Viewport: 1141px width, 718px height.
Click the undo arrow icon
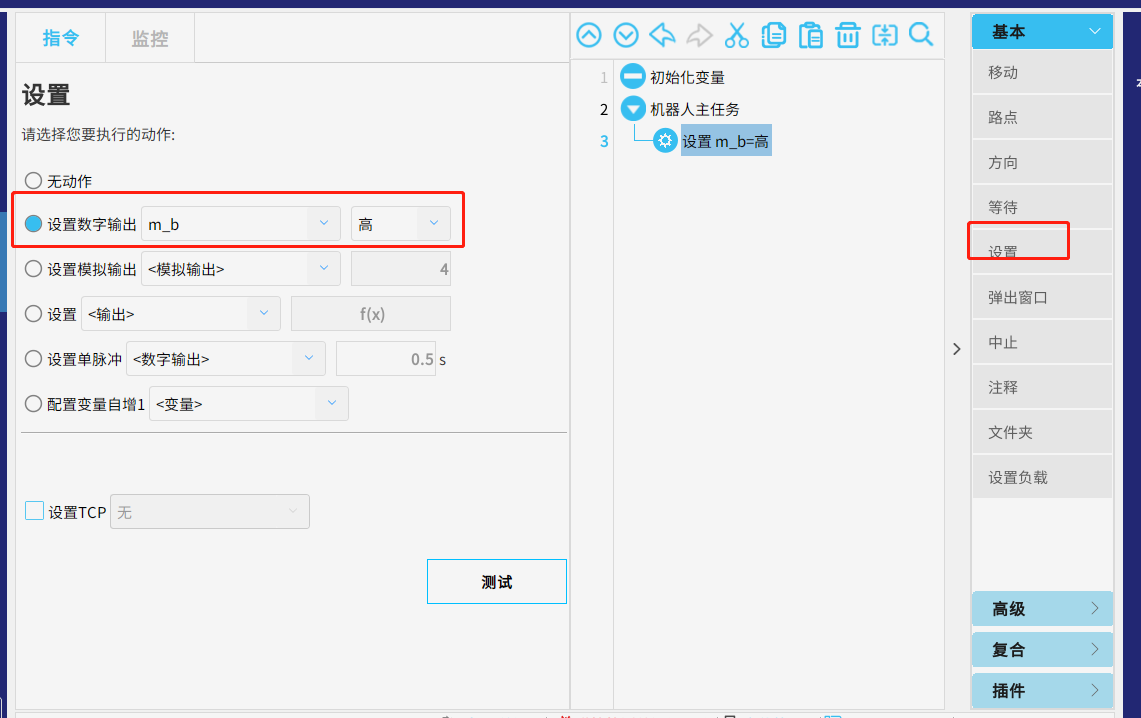tap(662, 36)
